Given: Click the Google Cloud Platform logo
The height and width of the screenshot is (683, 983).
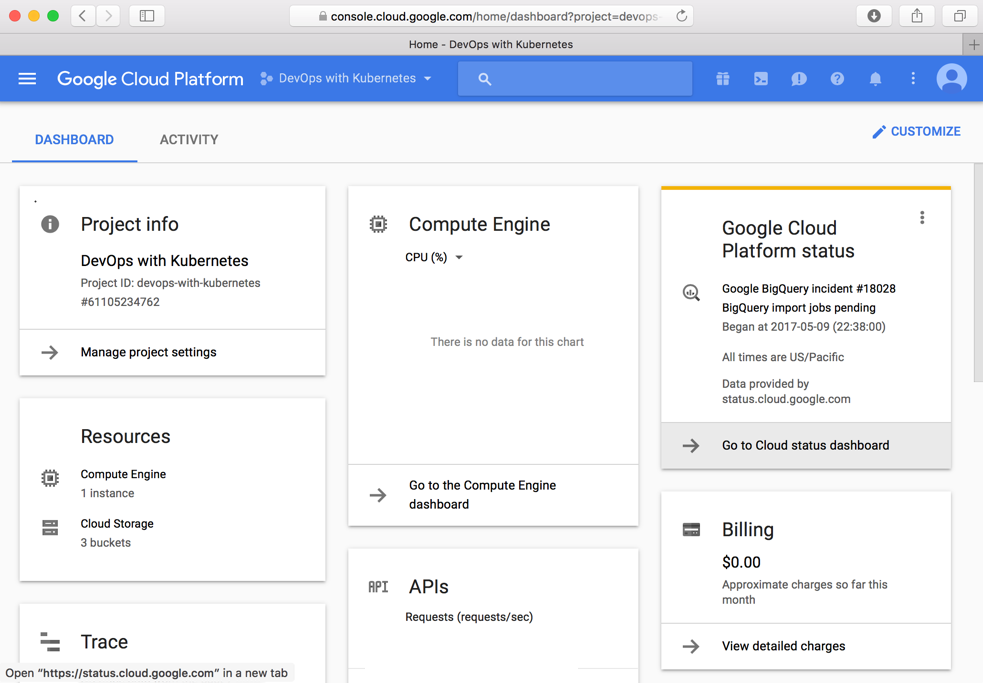Looking at the screenshot, I should [x=150, y=78].
